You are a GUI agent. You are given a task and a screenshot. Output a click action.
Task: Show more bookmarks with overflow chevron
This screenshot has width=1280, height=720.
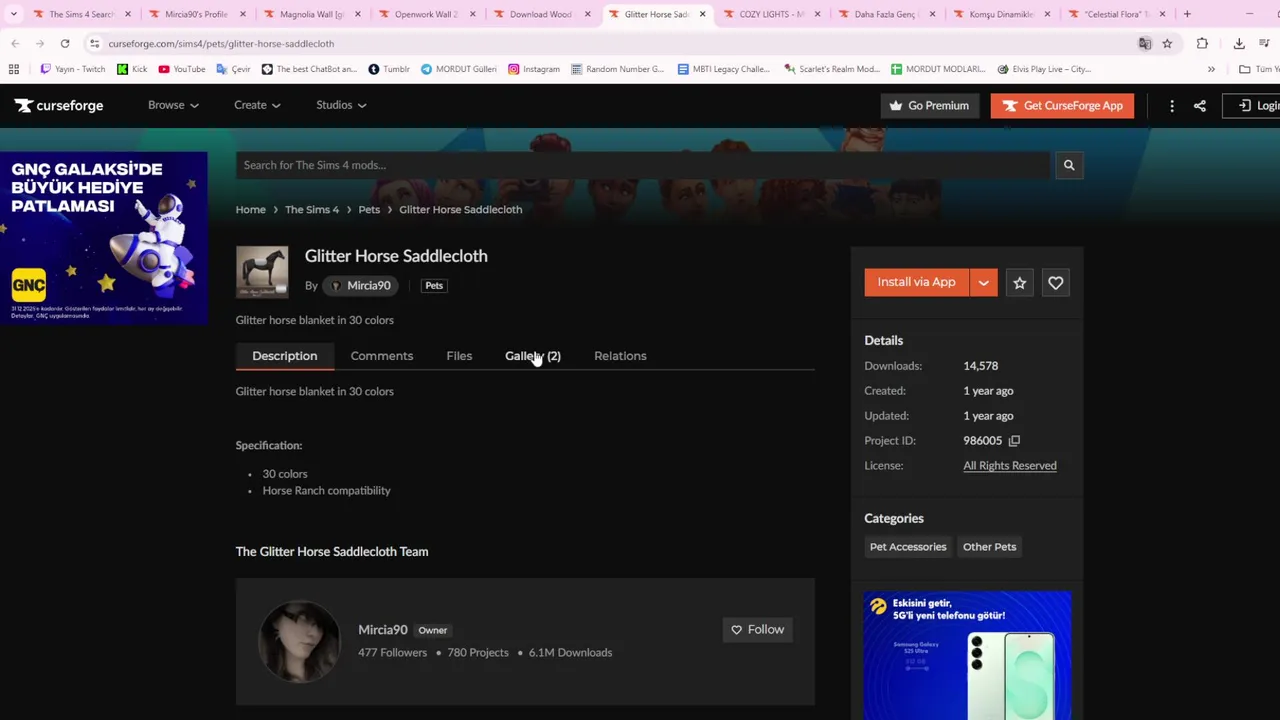[x=1211, y=69]
